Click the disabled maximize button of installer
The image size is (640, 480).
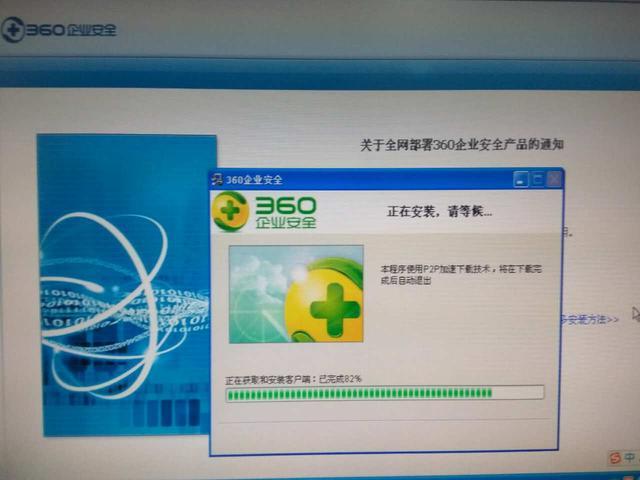click(x=538, y=179)
